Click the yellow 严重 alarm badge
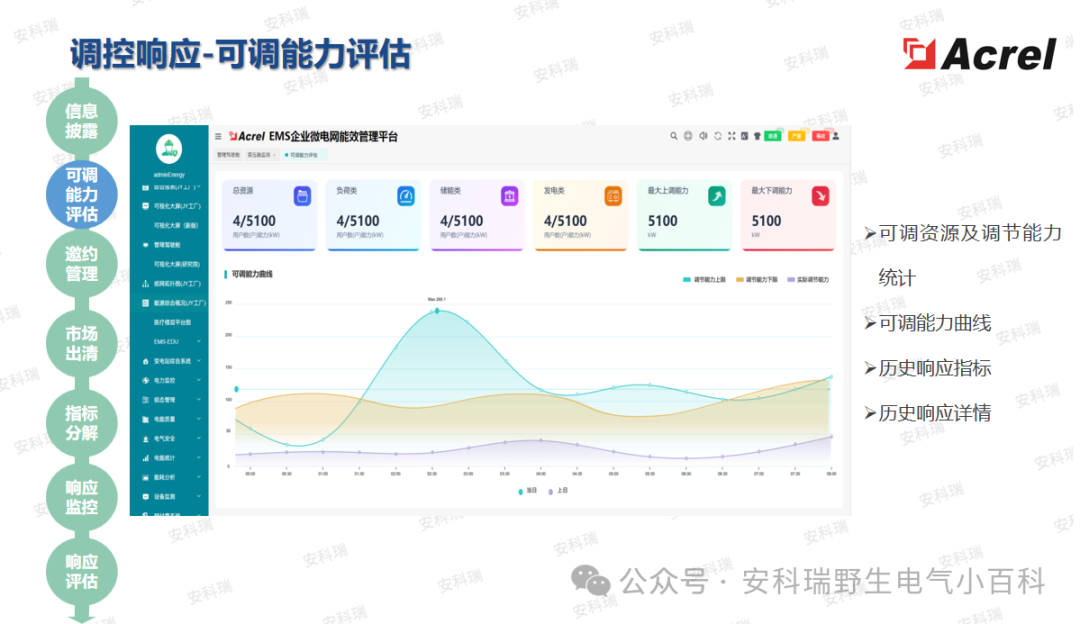The width and height of the screenshot is (1080, 624). point(796,136)
